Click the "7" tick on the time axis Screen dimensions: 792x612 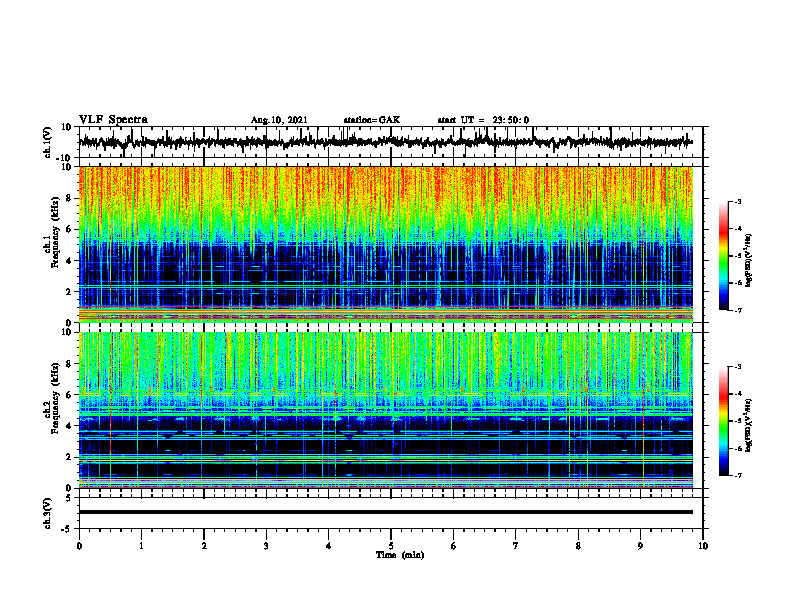pyautogui.click(x=516, y=546)
